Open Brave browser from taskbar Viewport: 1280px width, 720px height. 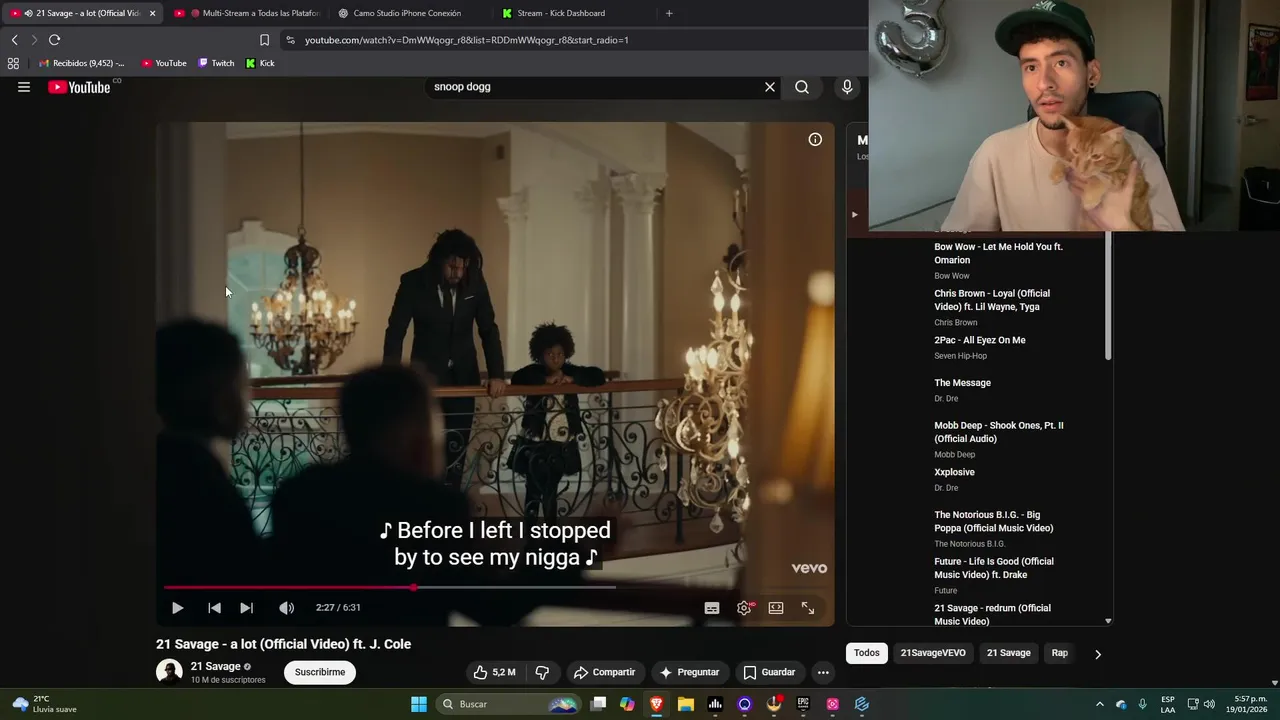(x=656, y=704)
